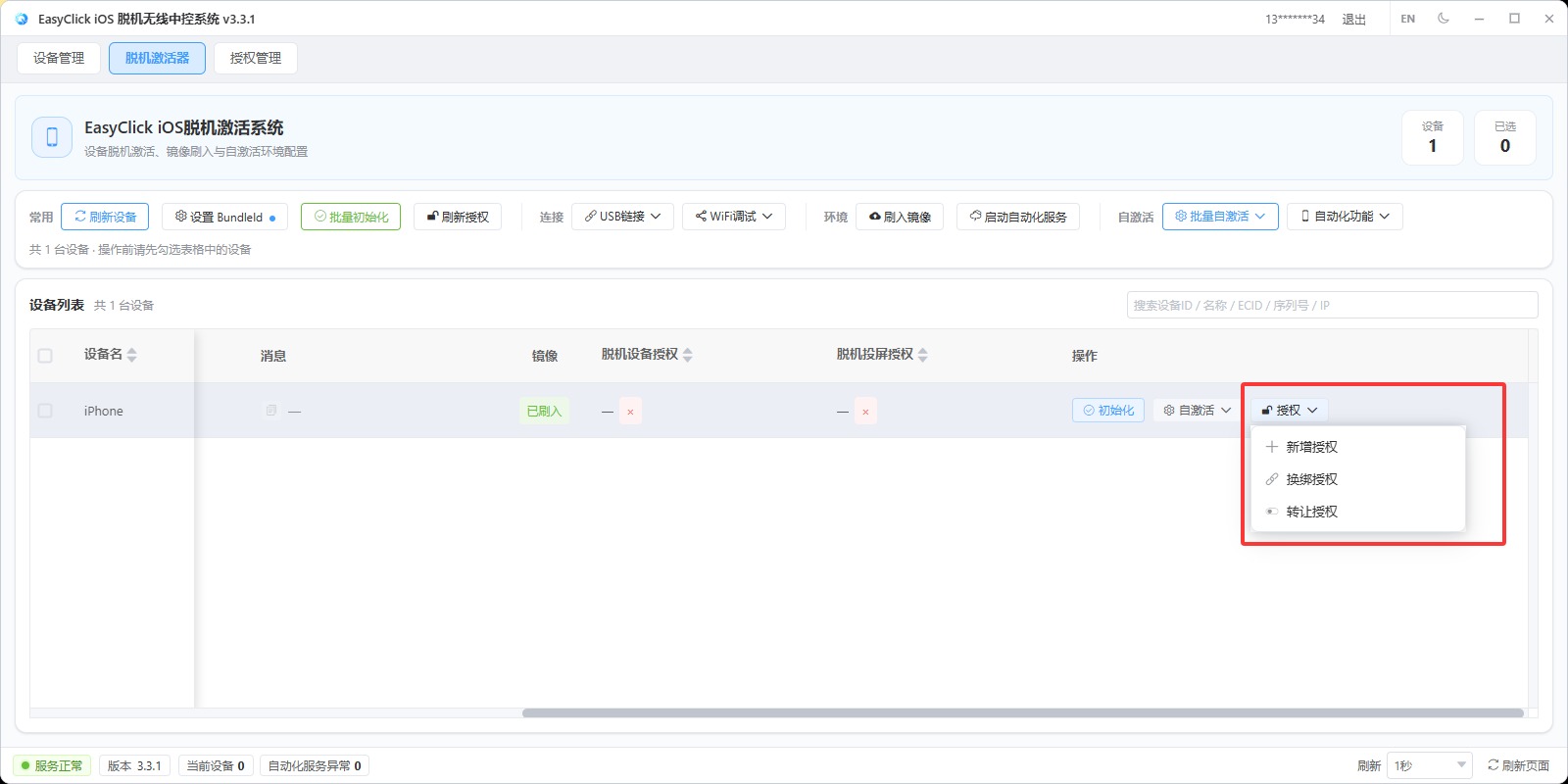Click the horizontal table scrollbar
The height and width of the screenshot is (784, 1568).
click(x=1022, y=712)
